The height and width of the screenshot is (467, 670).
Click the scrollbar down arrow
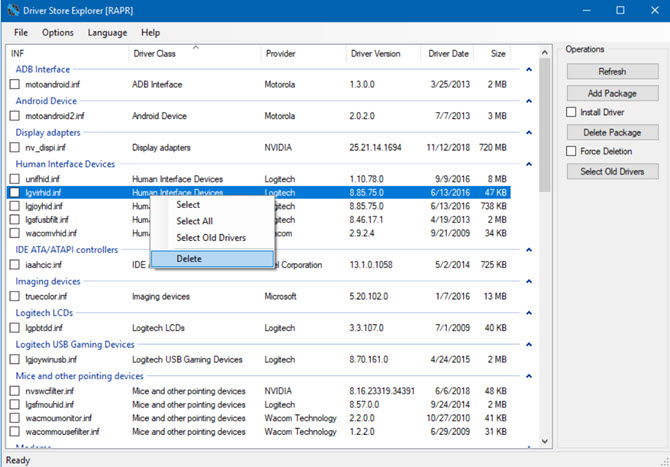pos(544,441)
